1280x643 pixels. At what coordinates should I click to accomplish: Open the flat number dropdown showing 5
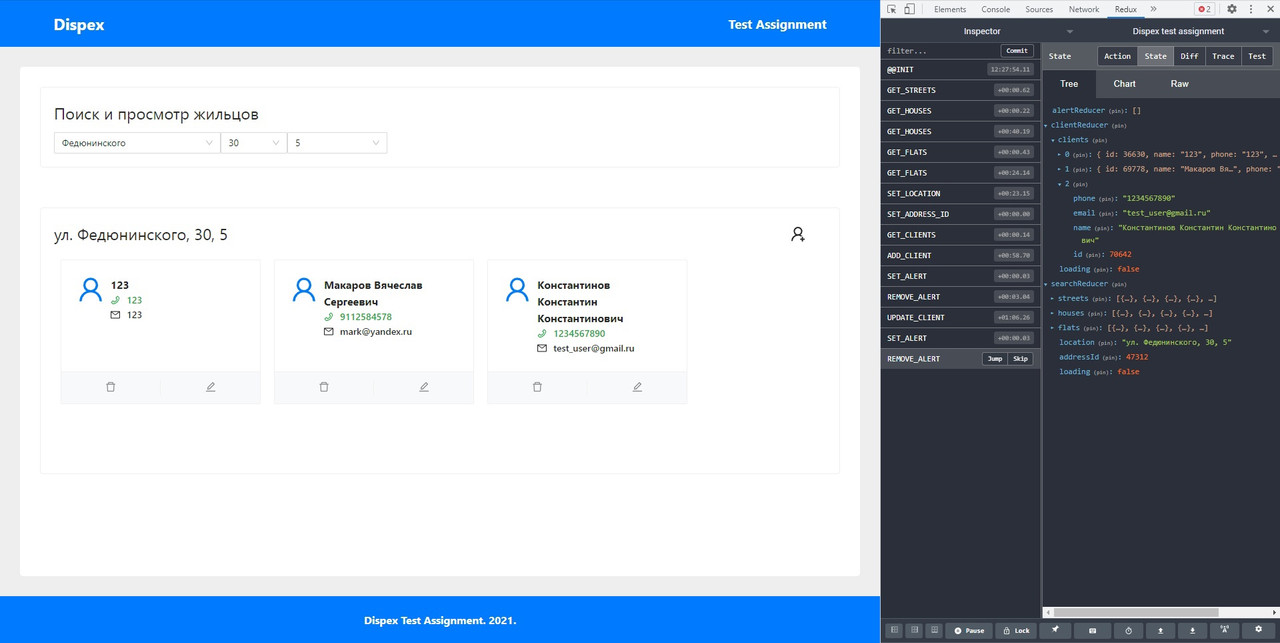tap(337, 143)
